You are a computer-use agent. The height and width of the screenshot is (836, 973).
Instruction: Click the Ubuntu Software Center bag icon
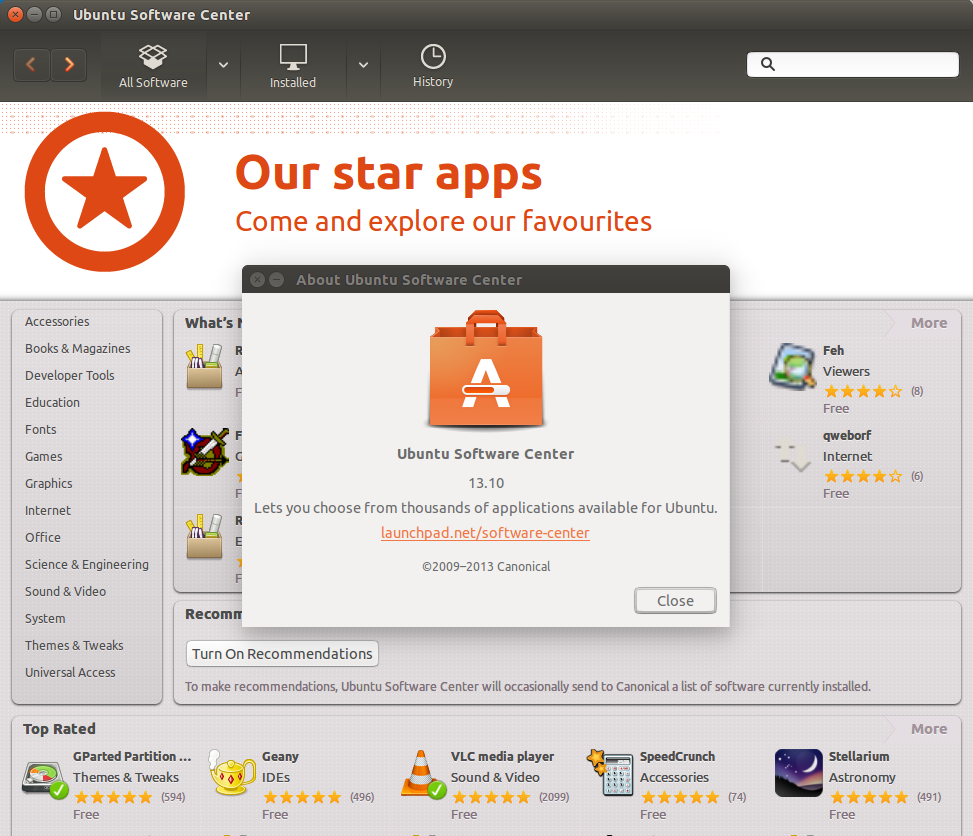tap(486, 369)
